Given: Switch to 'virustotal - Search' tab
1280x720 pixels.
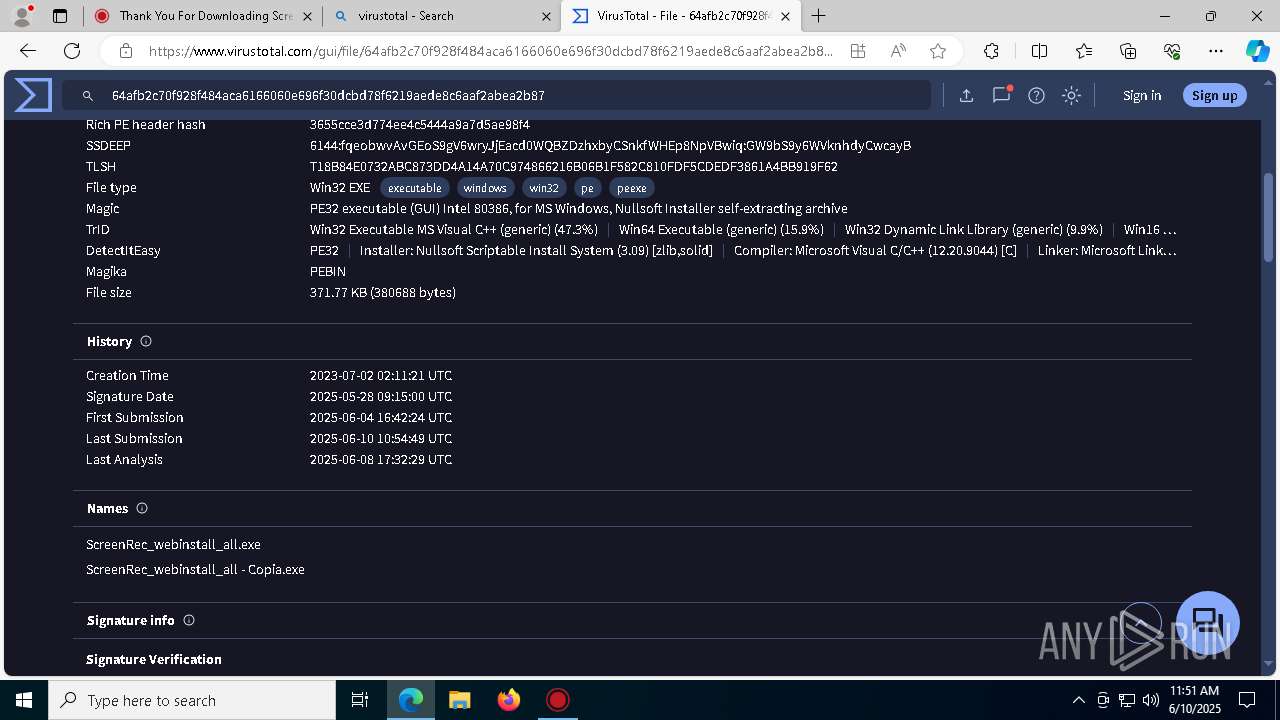Looking at the screenshot, I should [440, 16].
